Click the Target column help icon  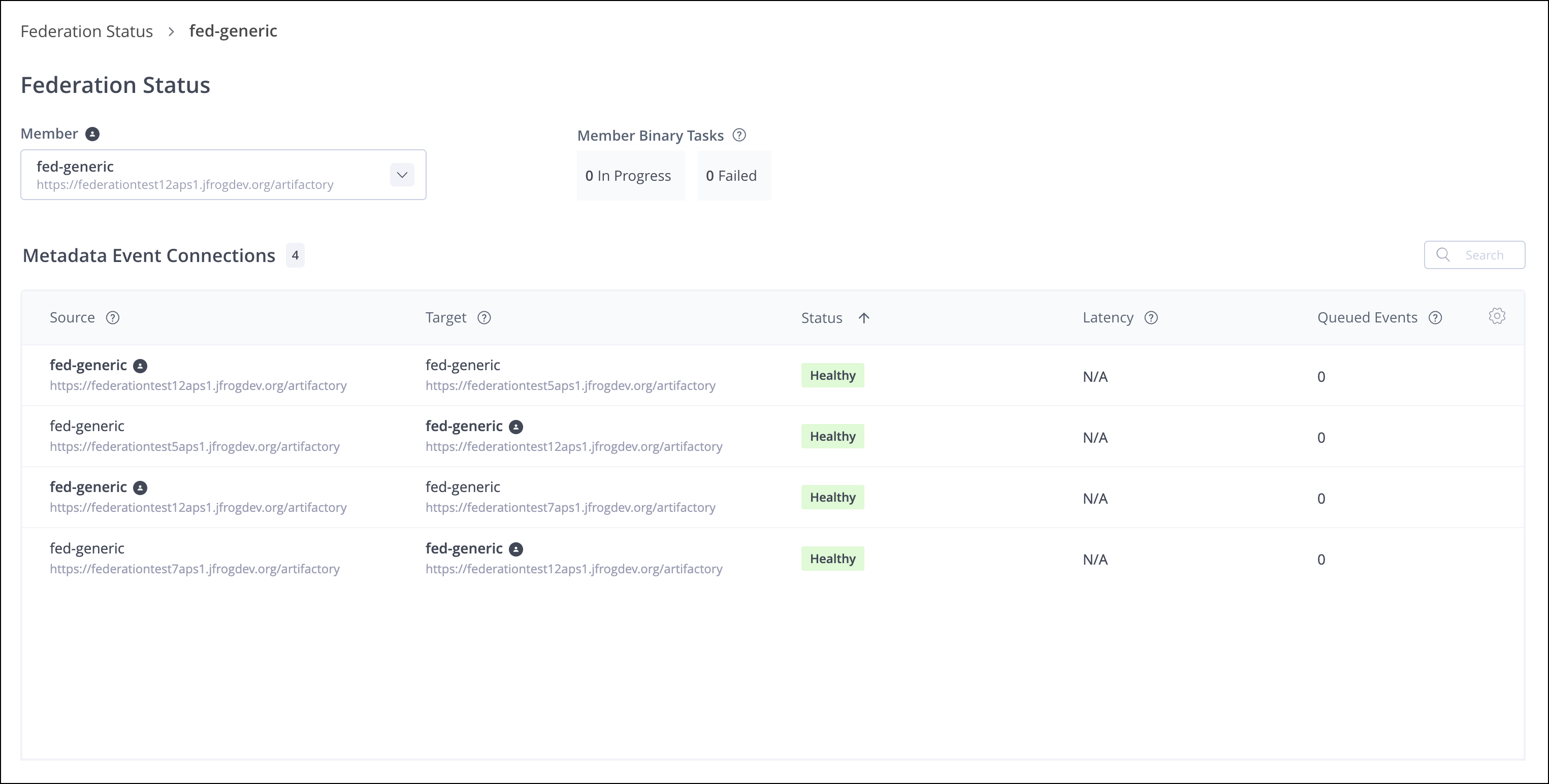pyautogui.click(x=484, y=317)
